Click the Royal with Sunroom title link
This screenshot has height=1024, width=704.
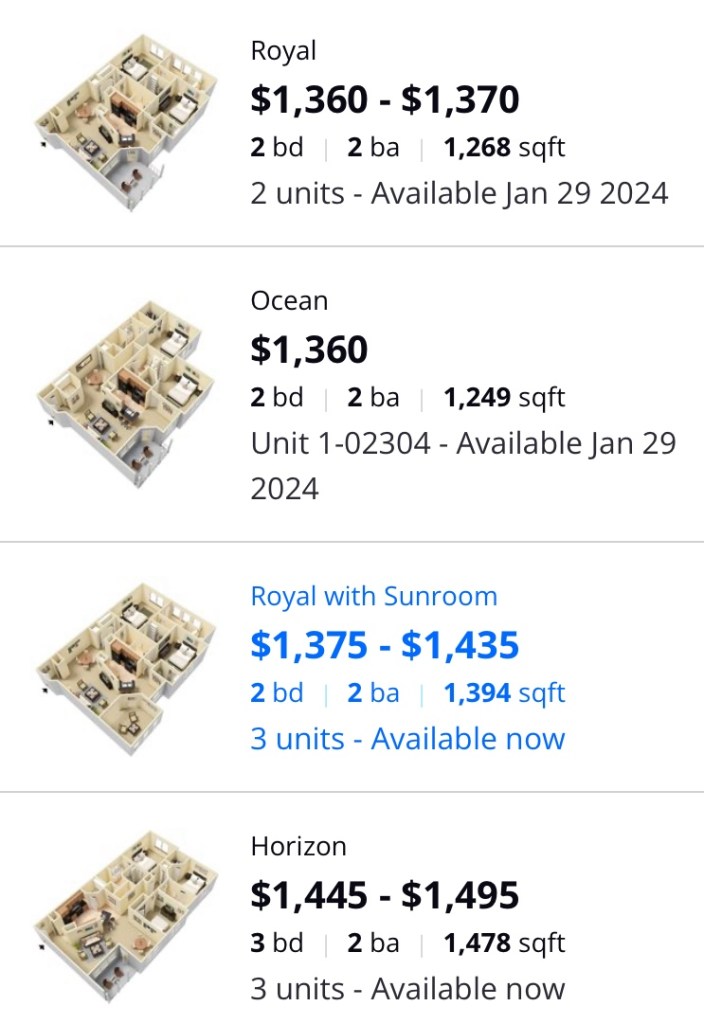pos(373,597)
